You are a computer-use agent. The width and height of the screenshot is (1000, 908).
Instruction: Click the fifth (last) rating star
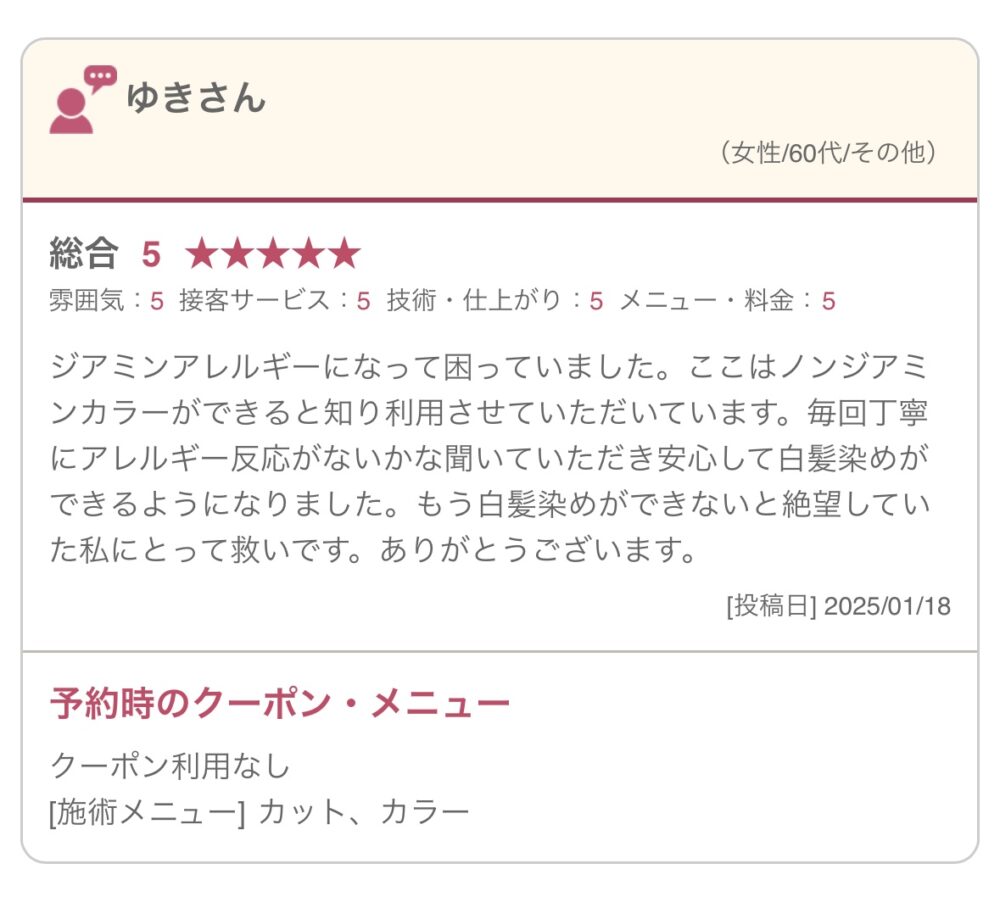344,255
